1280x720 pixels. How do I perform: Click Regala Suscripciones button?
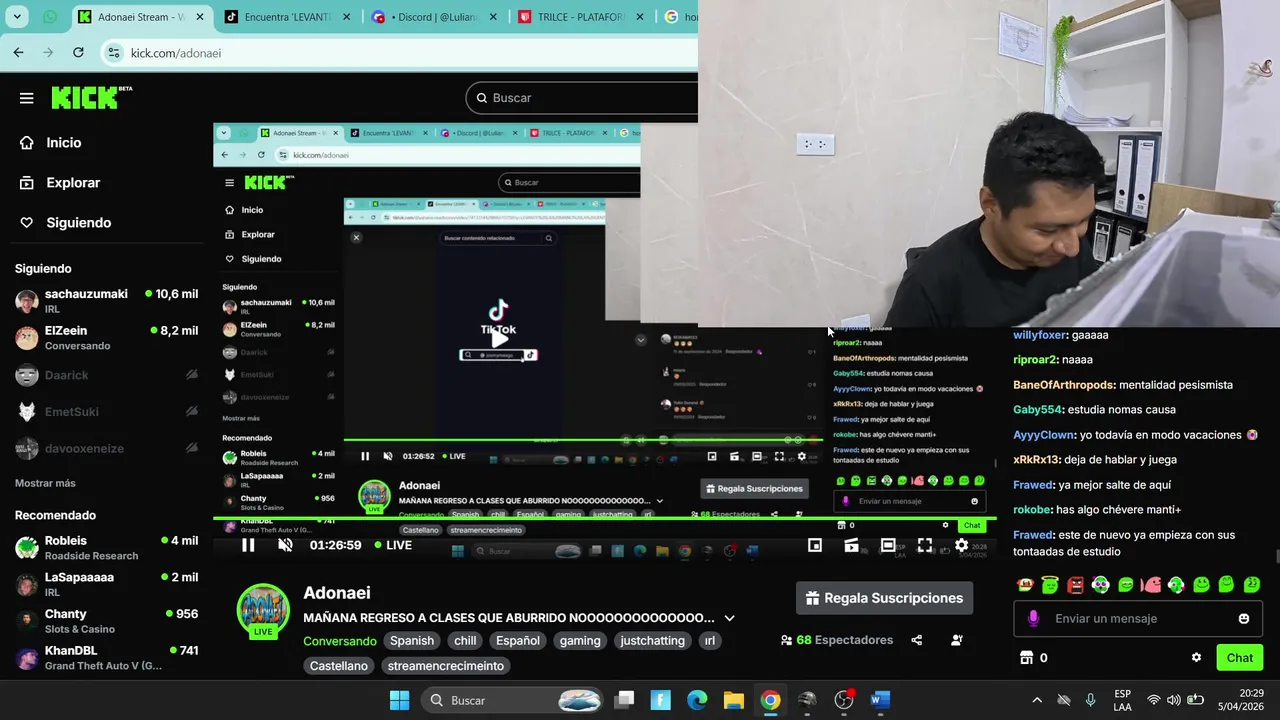tap(884, 598)
